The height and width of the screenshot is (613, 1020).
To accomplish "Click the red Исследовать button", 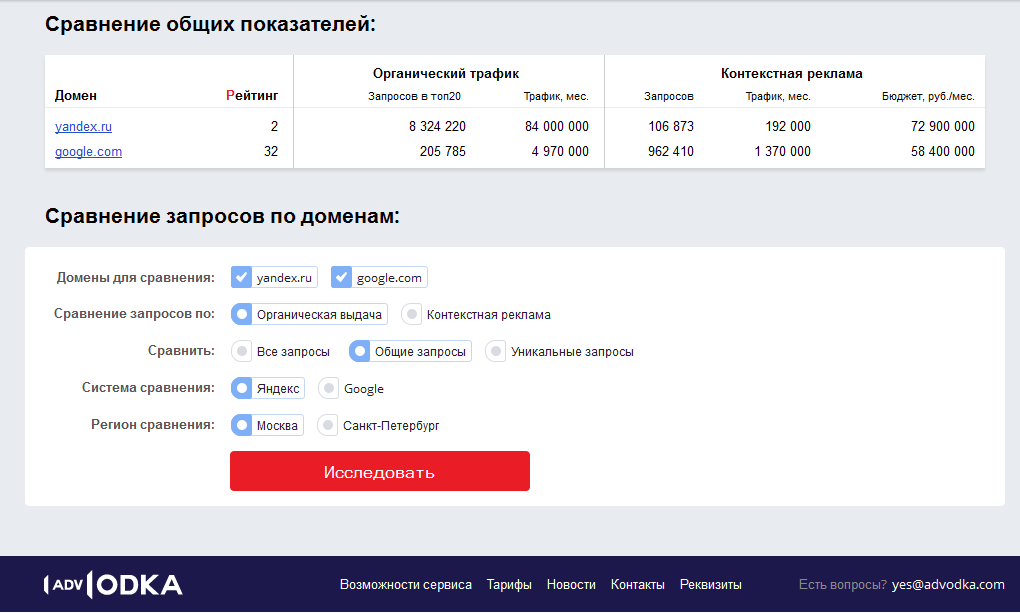I will tap(380, 471).
